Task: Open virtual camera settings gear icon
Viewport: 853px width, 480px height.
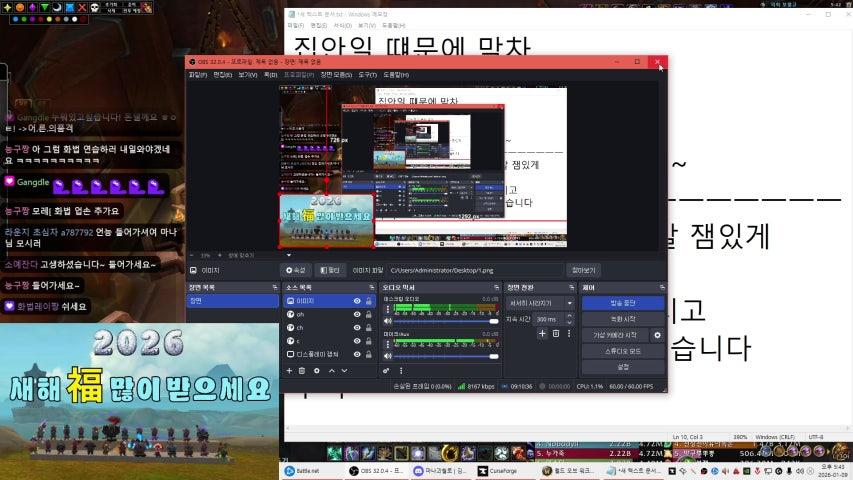Action: pyautogui.click(x=657, y=335)
